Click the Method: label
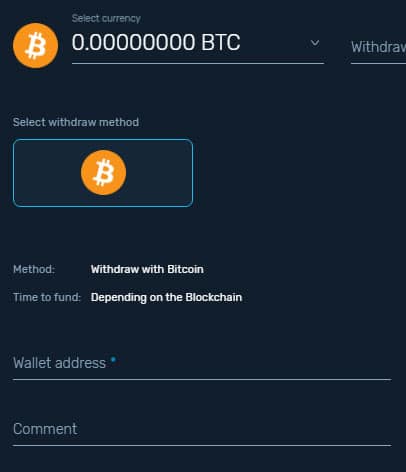406x472 pixels. [34, 269]
